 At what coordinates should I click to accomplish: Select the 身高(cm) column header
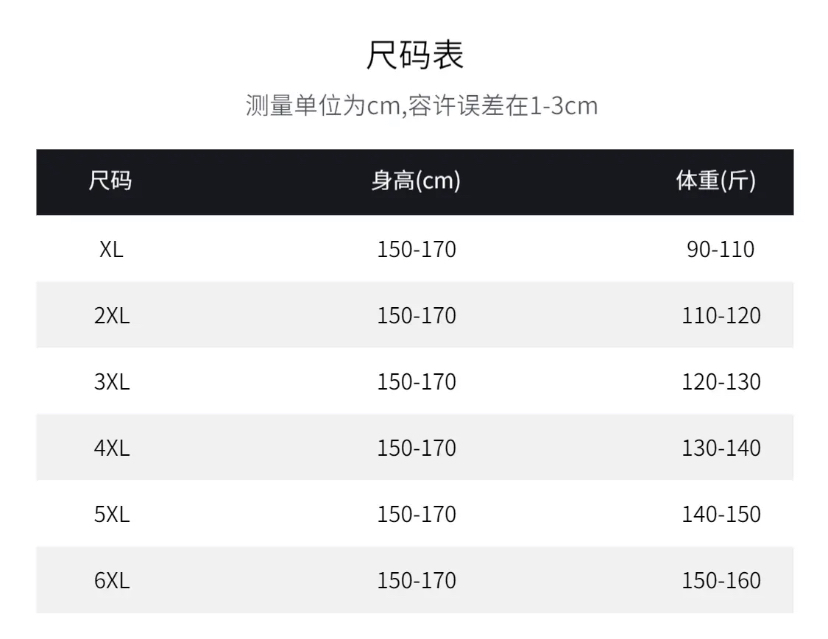(x=416, y=181)
